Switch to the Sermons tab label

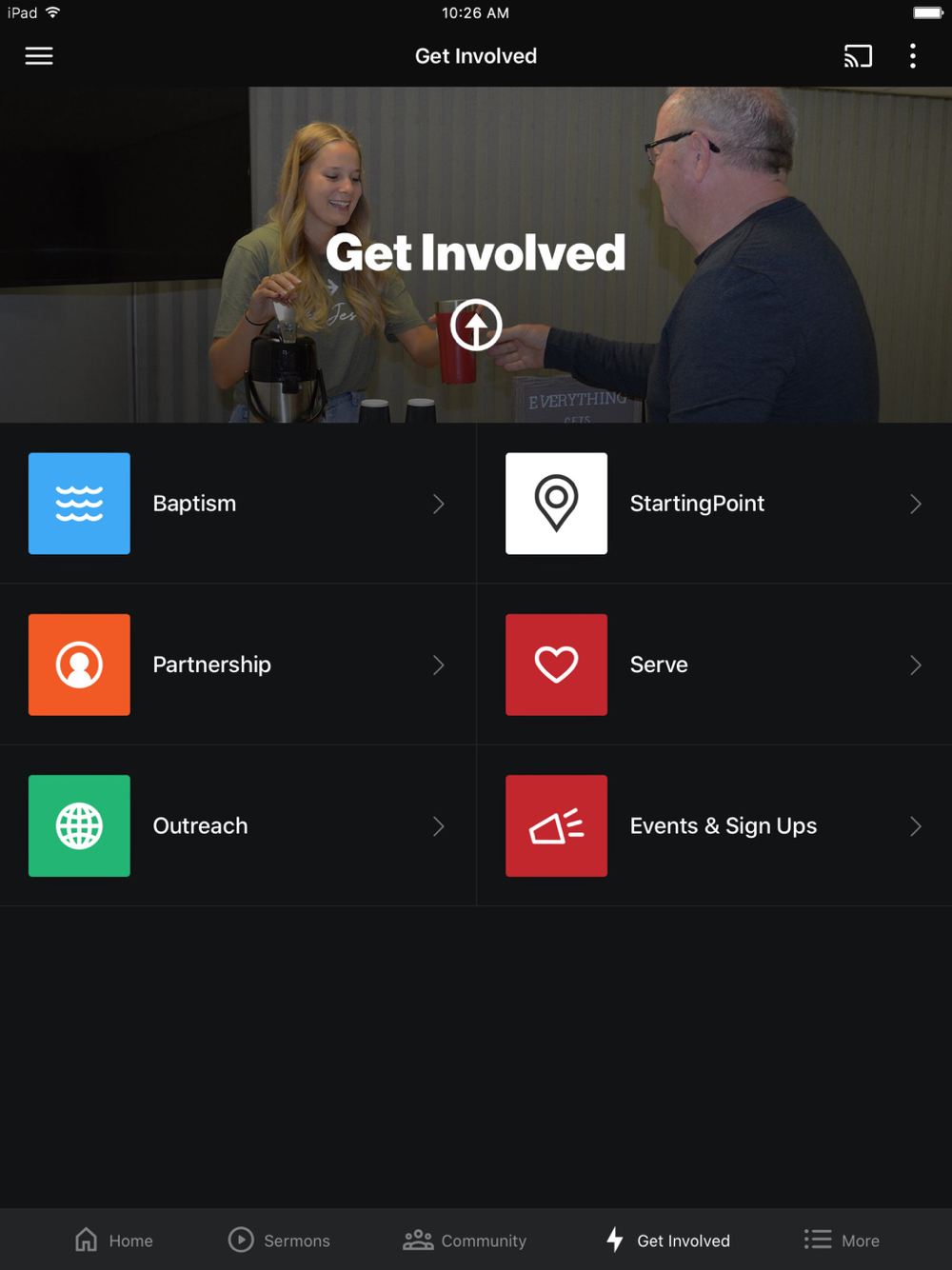[297, 1240]
